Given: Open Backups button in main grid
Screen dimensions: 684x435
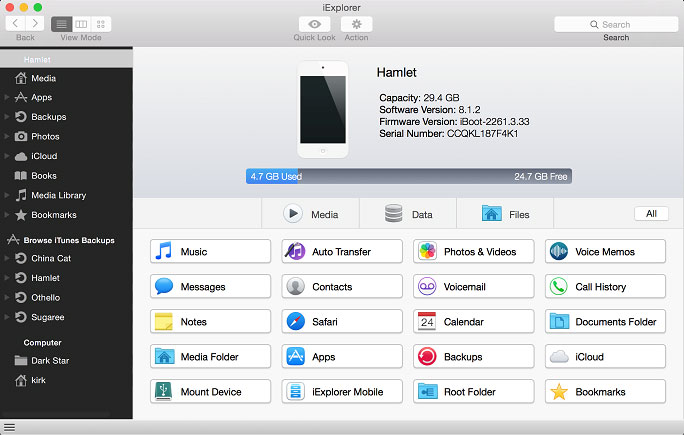Looking at the screenshot, I should [473, 356].
